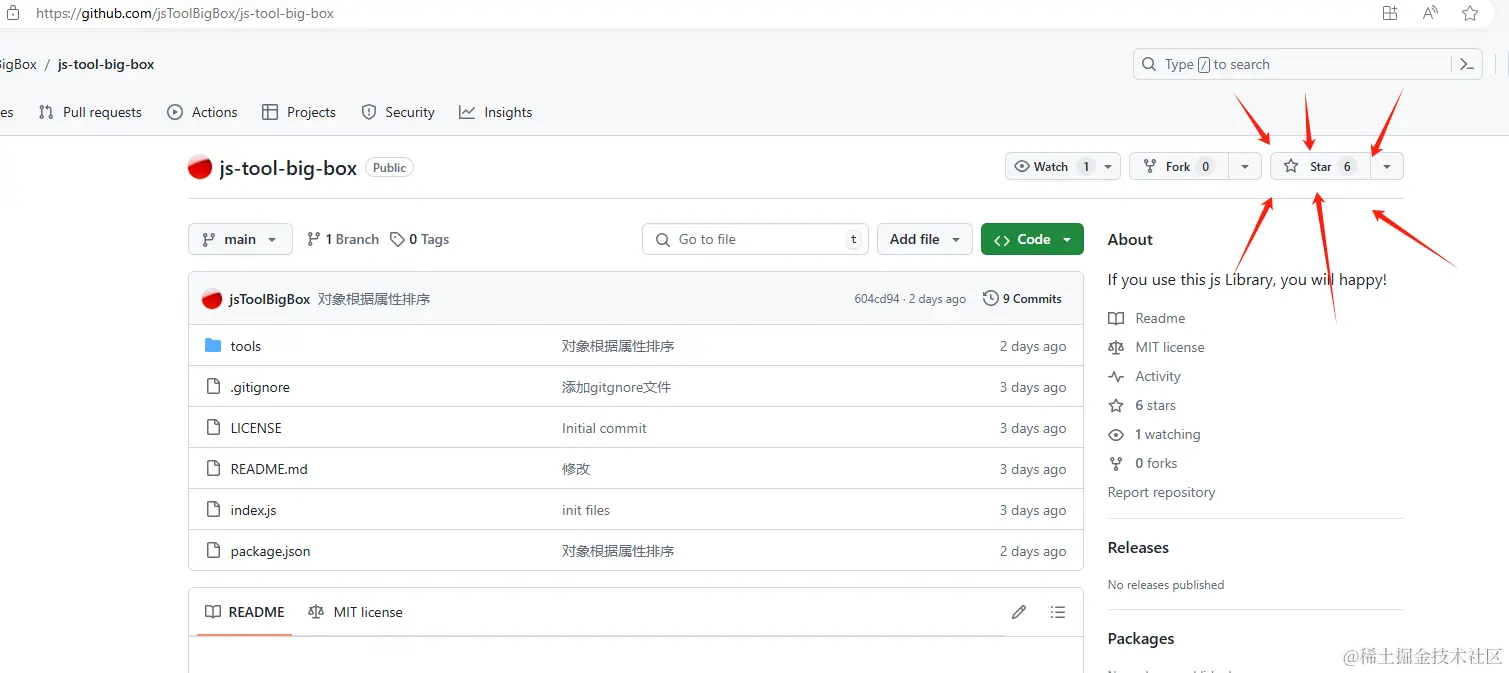
Task: Star the js-tool-big-box repository
Action: coord(1319,166)
